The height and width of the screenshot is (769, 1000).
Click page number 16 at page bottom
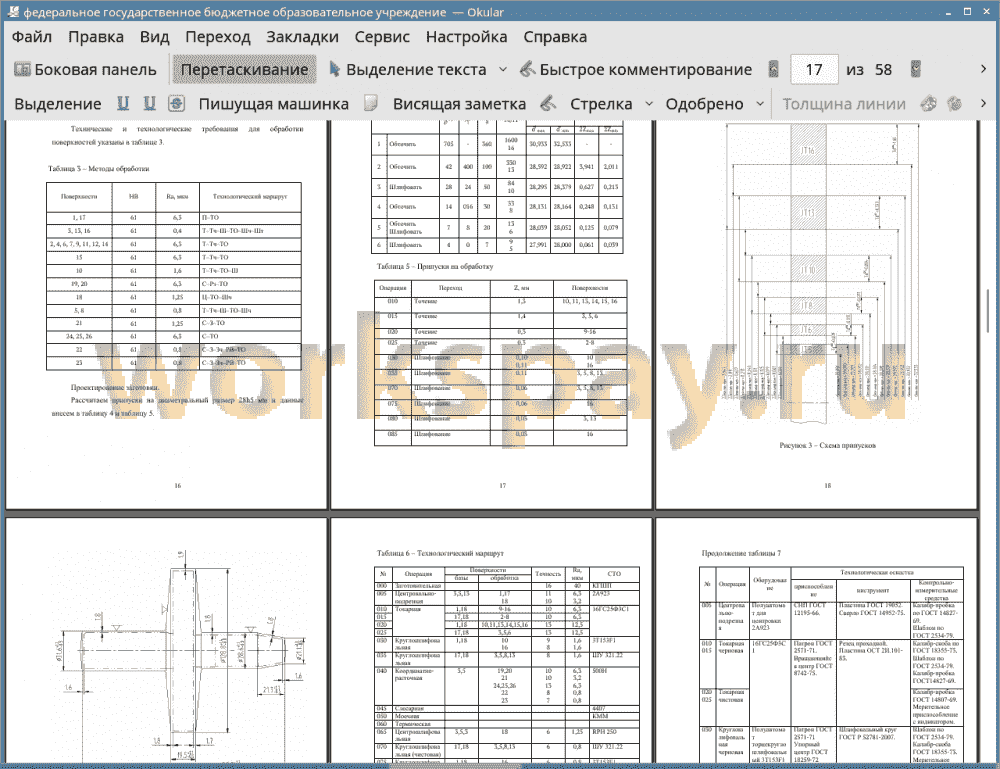[x=178, y=486]
